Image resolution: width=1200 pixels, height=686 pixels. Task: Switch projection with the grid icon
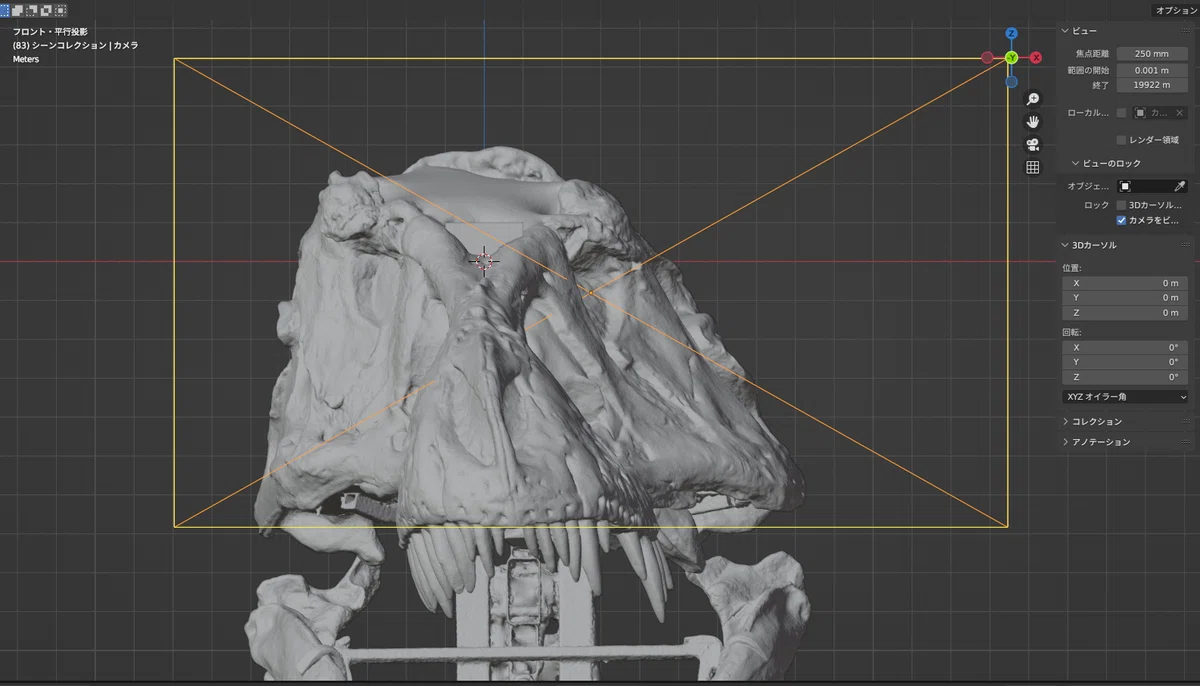coord(1033,167)
